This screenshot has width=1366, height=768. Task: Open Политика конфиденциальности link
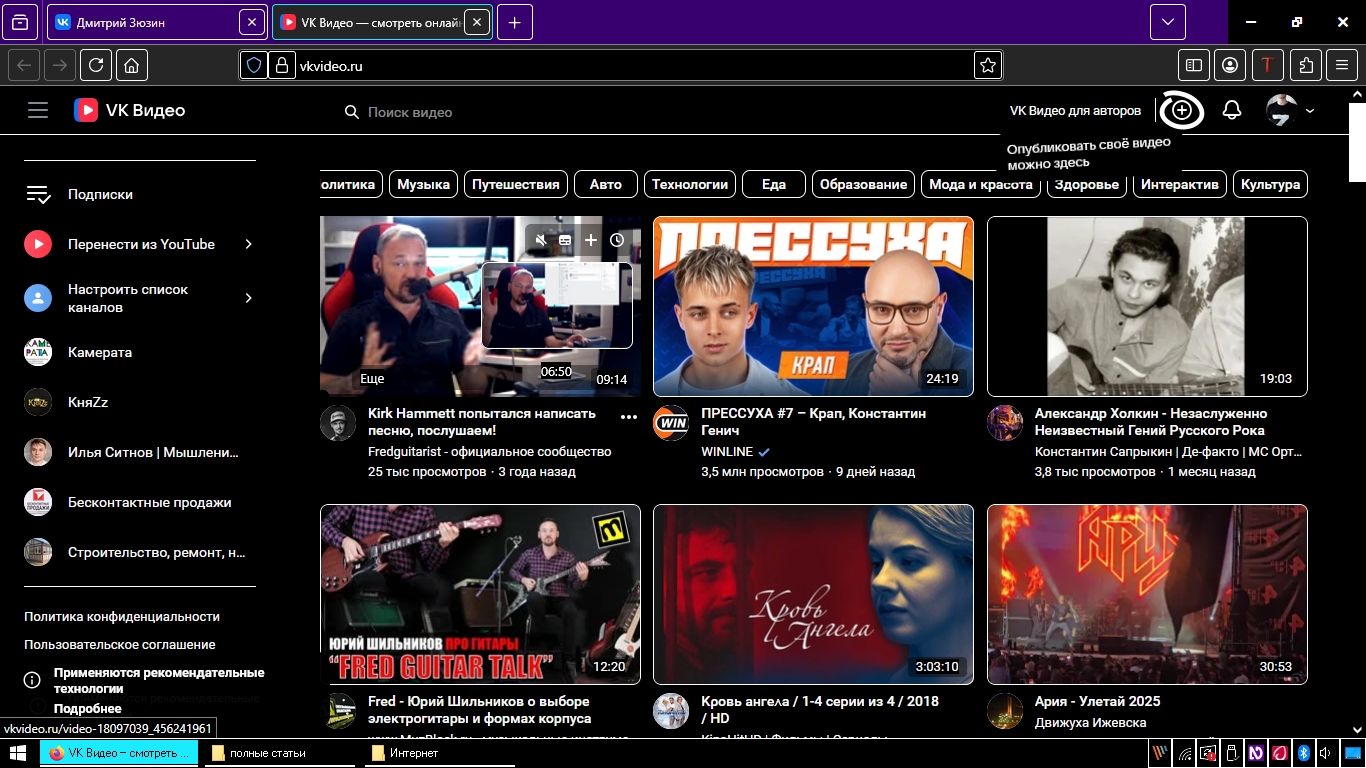tap(122, 617)
